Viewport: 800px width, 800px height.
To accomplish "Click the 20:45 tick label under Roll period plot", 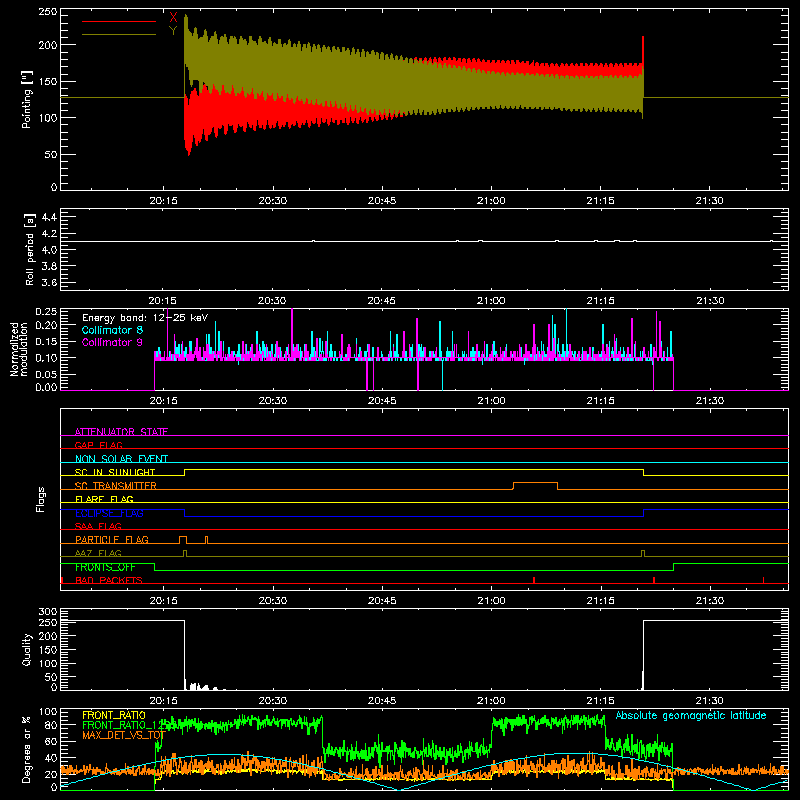I will coord(382,301).
